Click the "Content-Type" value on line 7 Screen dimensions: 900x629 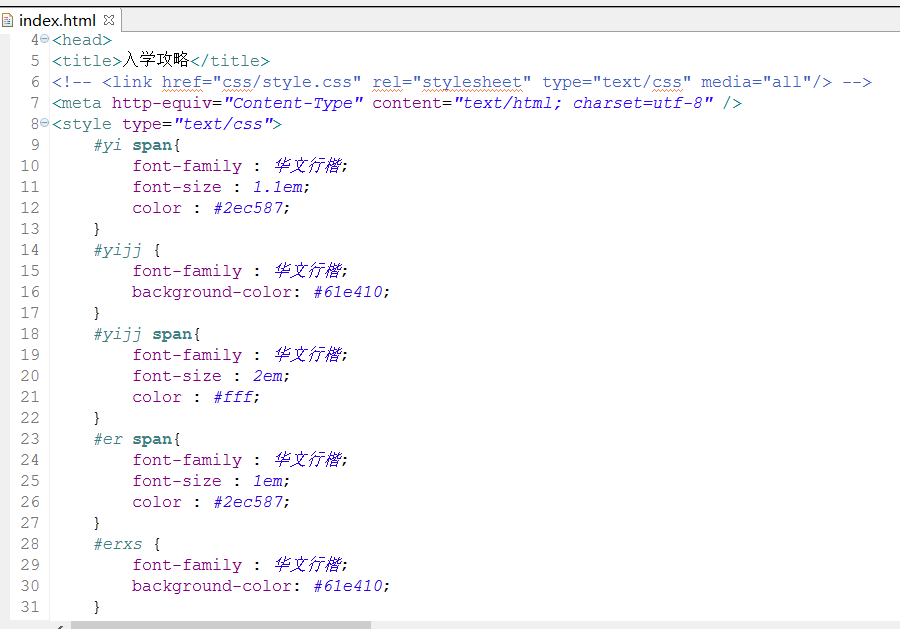[294, 103]
